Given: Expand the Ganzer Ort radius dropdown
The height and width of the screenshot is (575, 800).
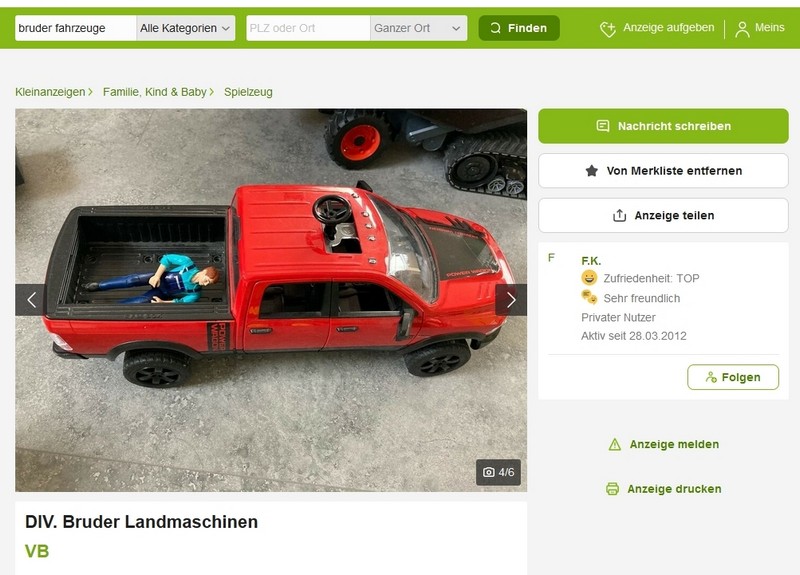Looking at the screenshot, I should tap(418, 28).
